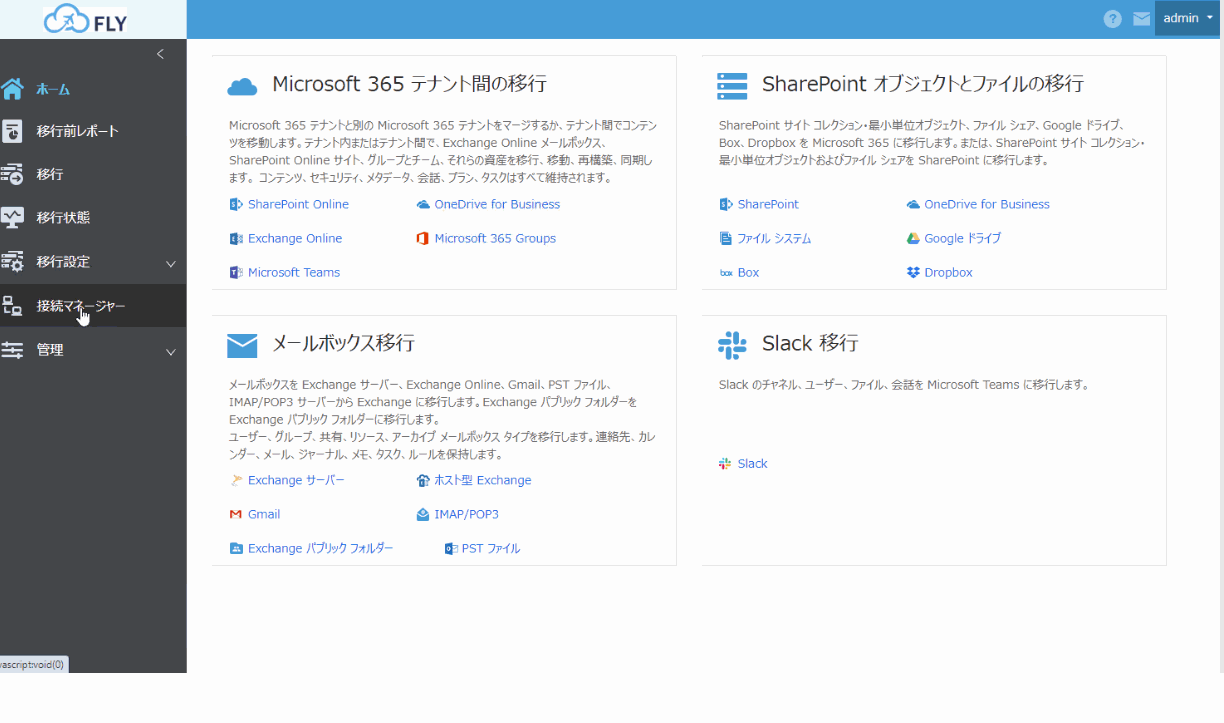
Task: Open ホーム in the sidebar
Action: point(53,89)
